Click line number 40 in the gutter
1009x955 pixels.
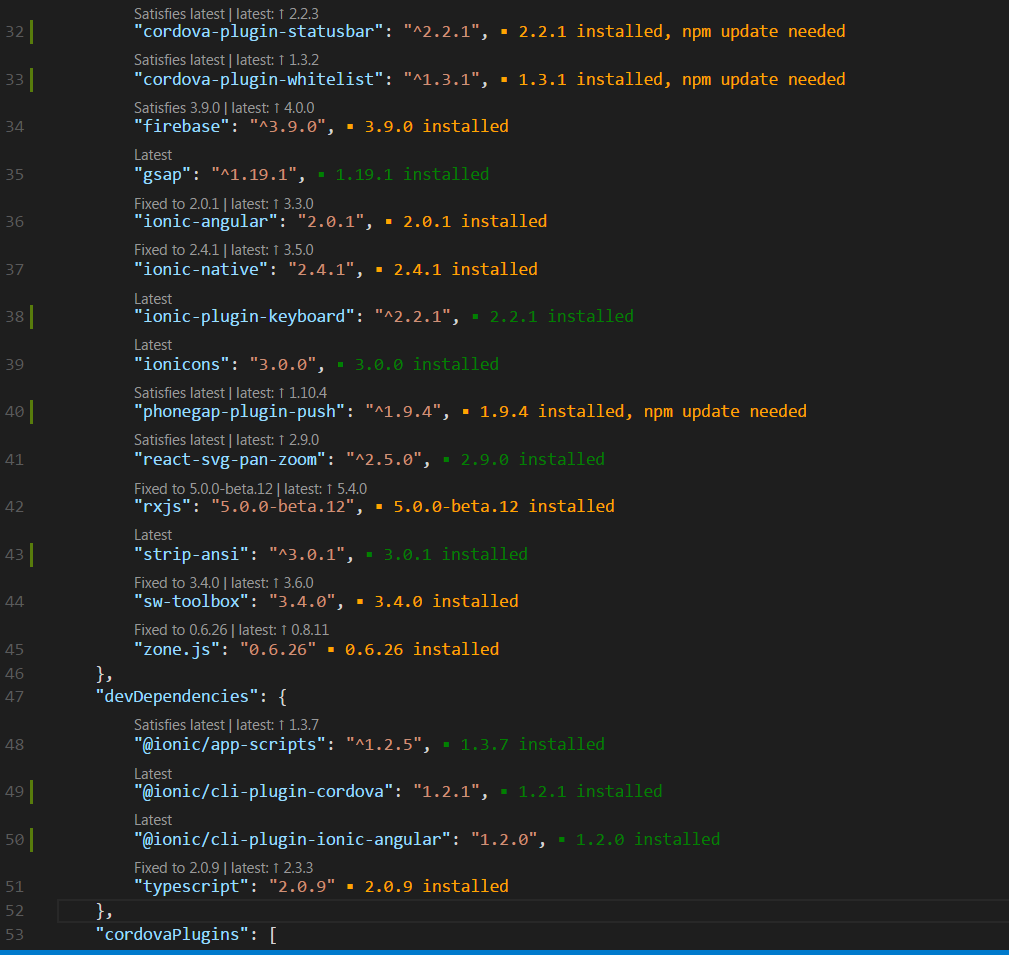click(14, 411)
